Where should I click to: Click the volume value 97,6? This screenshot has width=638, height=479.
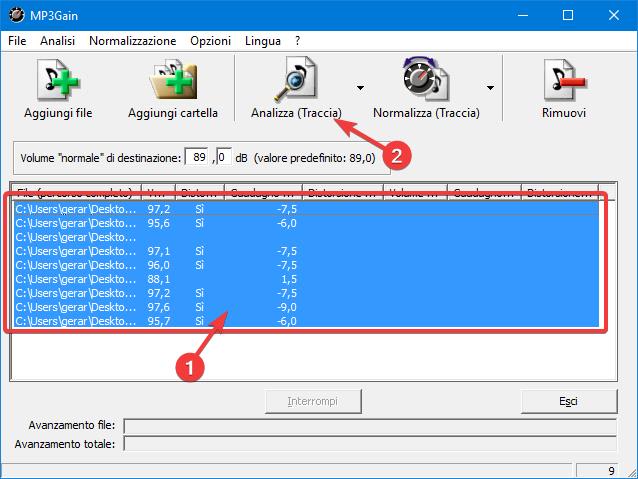point(159,307)
